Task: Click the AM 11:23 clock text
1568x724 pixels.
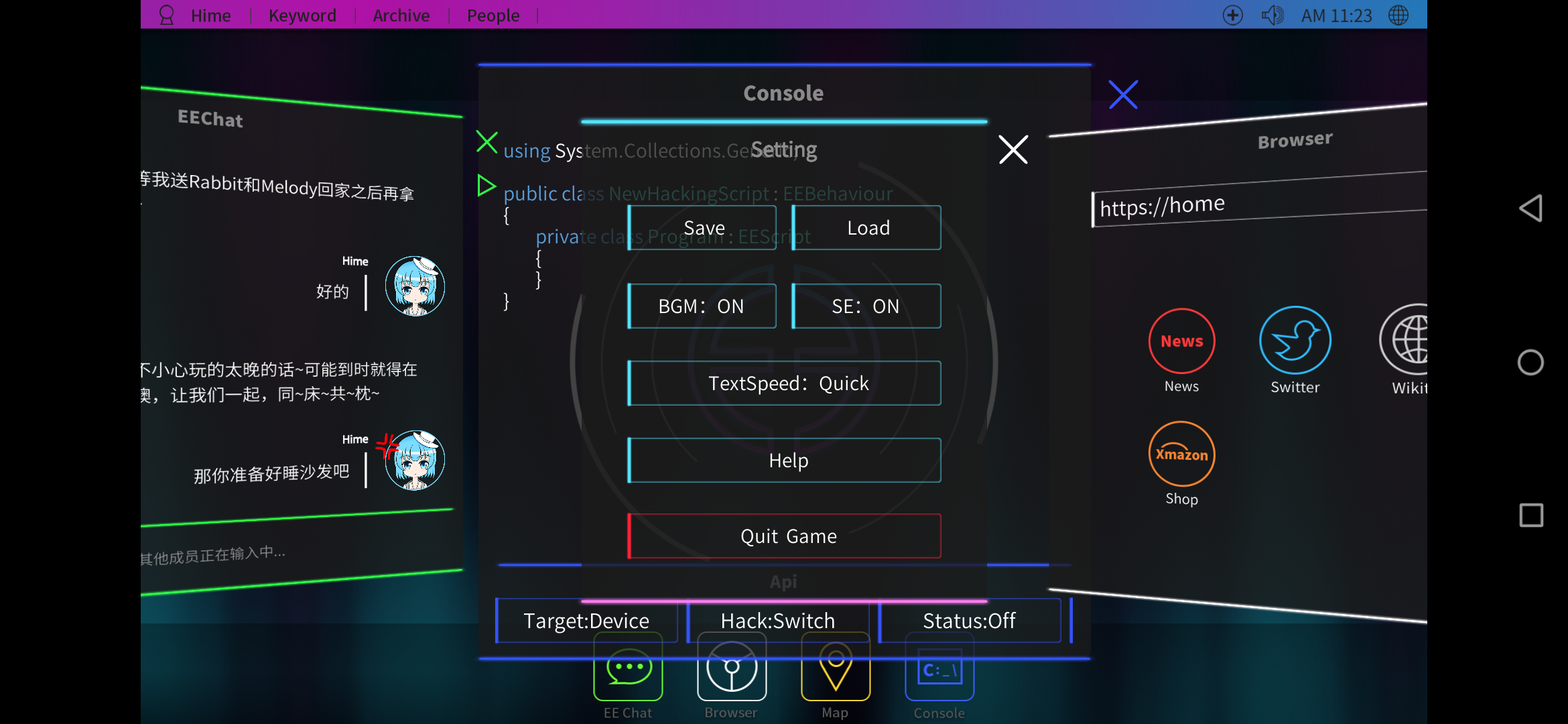Action: [x=1336, y=15]
